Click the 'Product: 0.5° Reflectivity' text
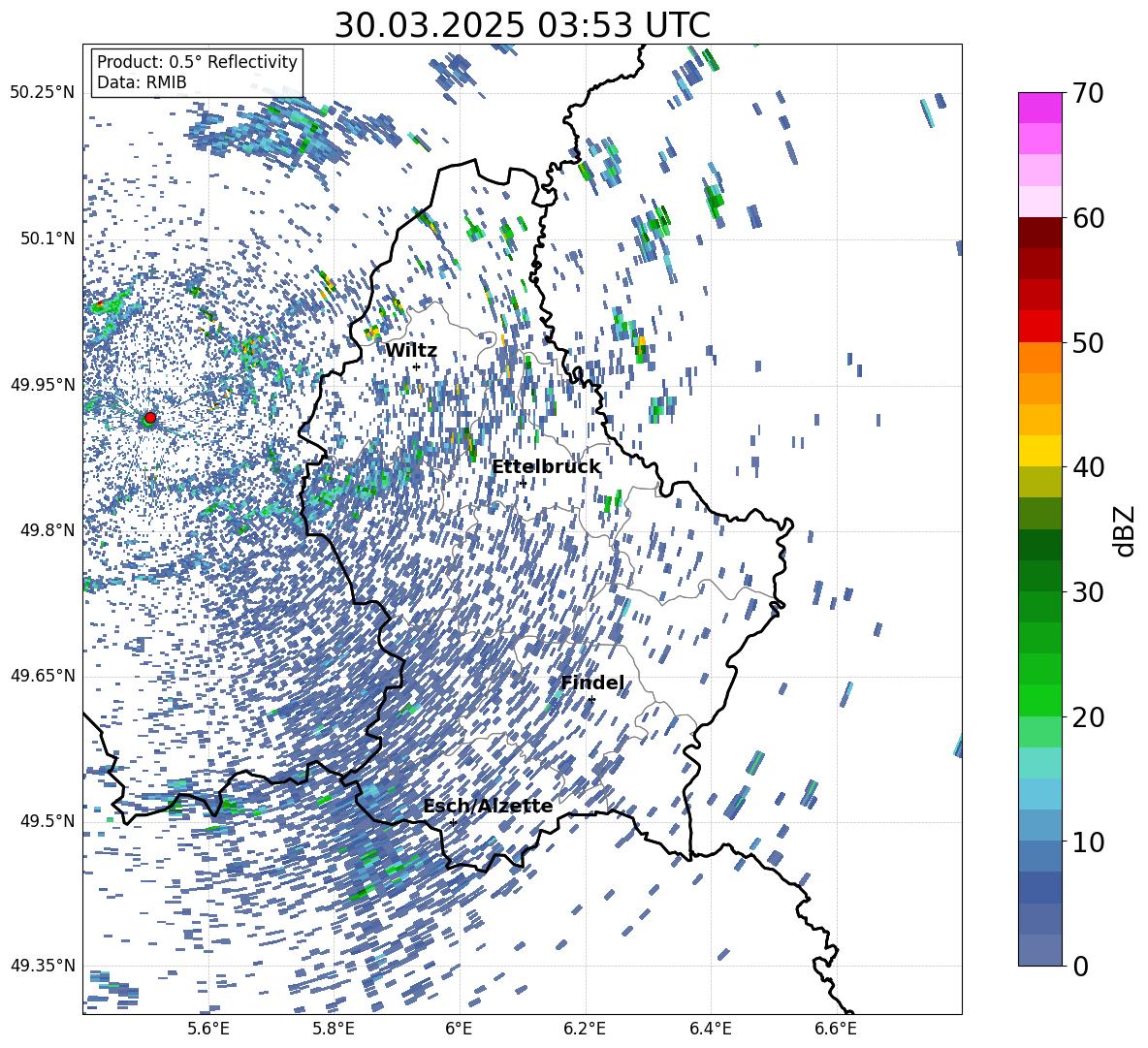Viewport: 1148px width, 1048px height. coord(197,61)
